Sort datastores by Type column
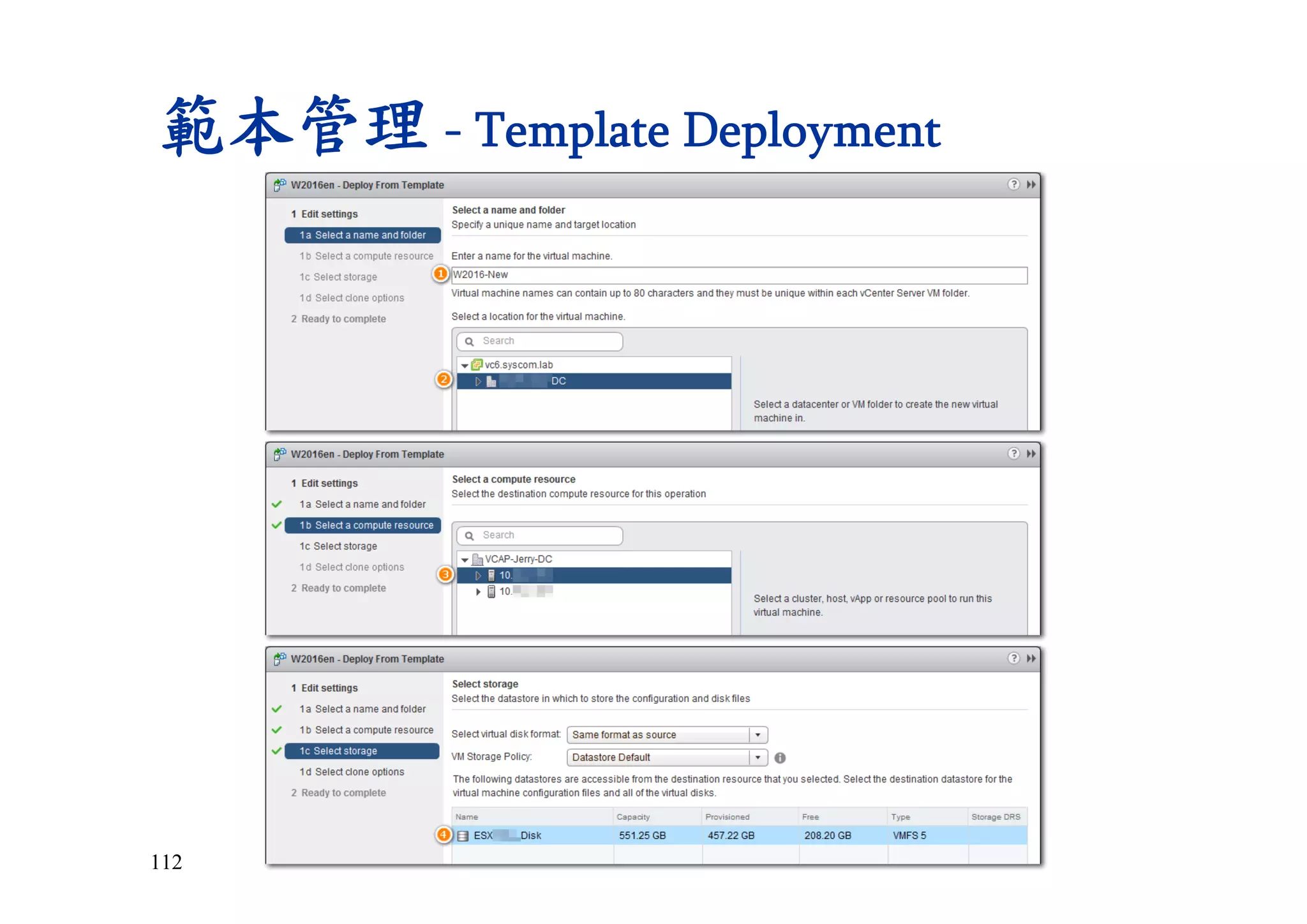The height and width of the screenshot is (924, 1307). 928,817
